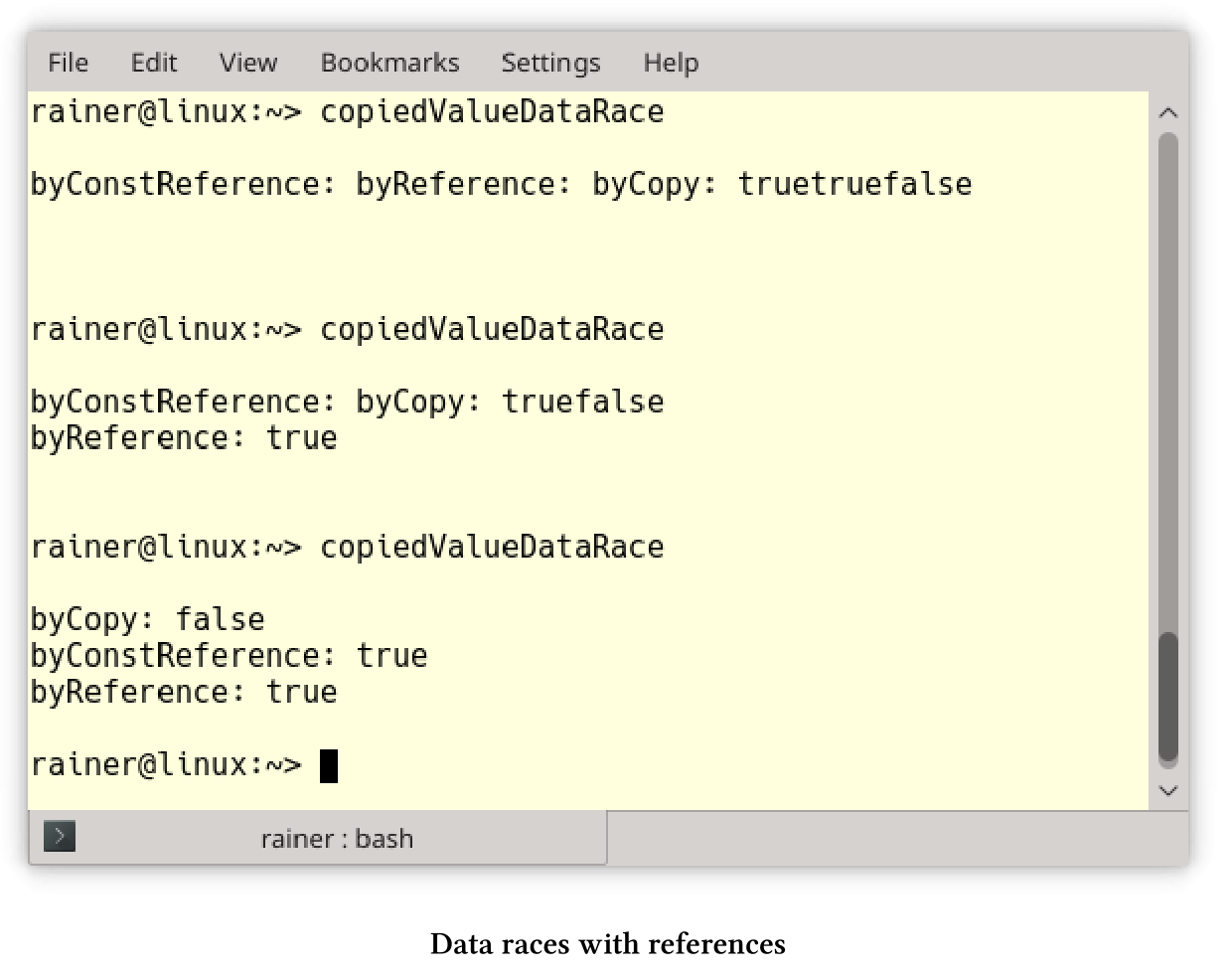This screenshot has width=1232, height=974.
Task: Click the final 'byReference: true' line
Action: point(184,692)
